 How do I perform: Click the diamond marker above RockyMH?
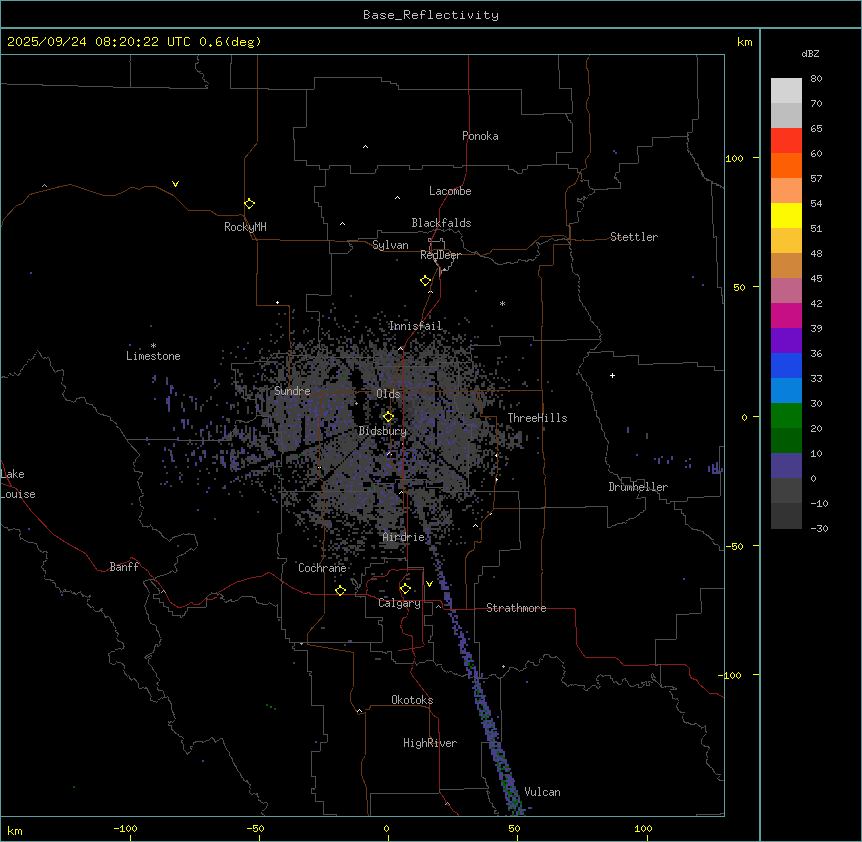coord(249,203)
